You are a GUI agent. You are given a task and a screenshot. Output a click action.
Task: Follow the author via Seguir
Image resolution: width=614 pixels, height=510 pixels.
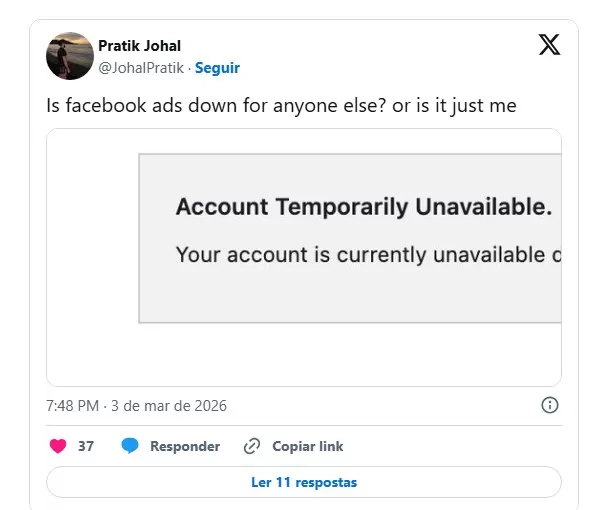pos(217,68)
